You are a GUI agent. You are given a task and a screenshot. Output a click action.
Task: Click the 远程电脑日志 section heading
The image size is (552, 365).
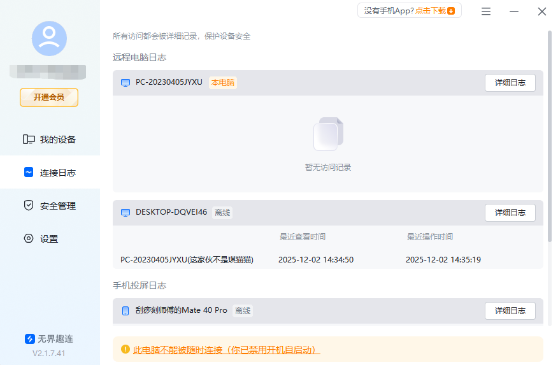(x=139, y=57)
